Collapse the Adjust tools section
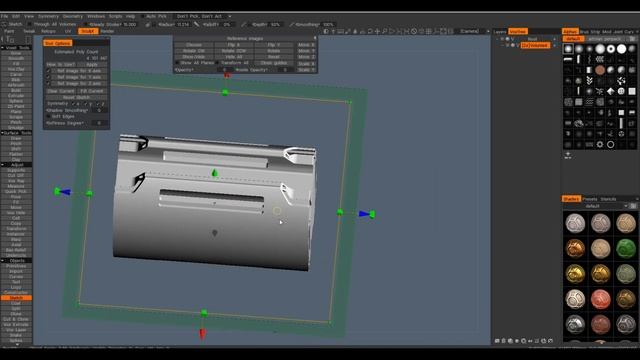The image size is (640, 360). pyautogui.click(x=3, y=164)
